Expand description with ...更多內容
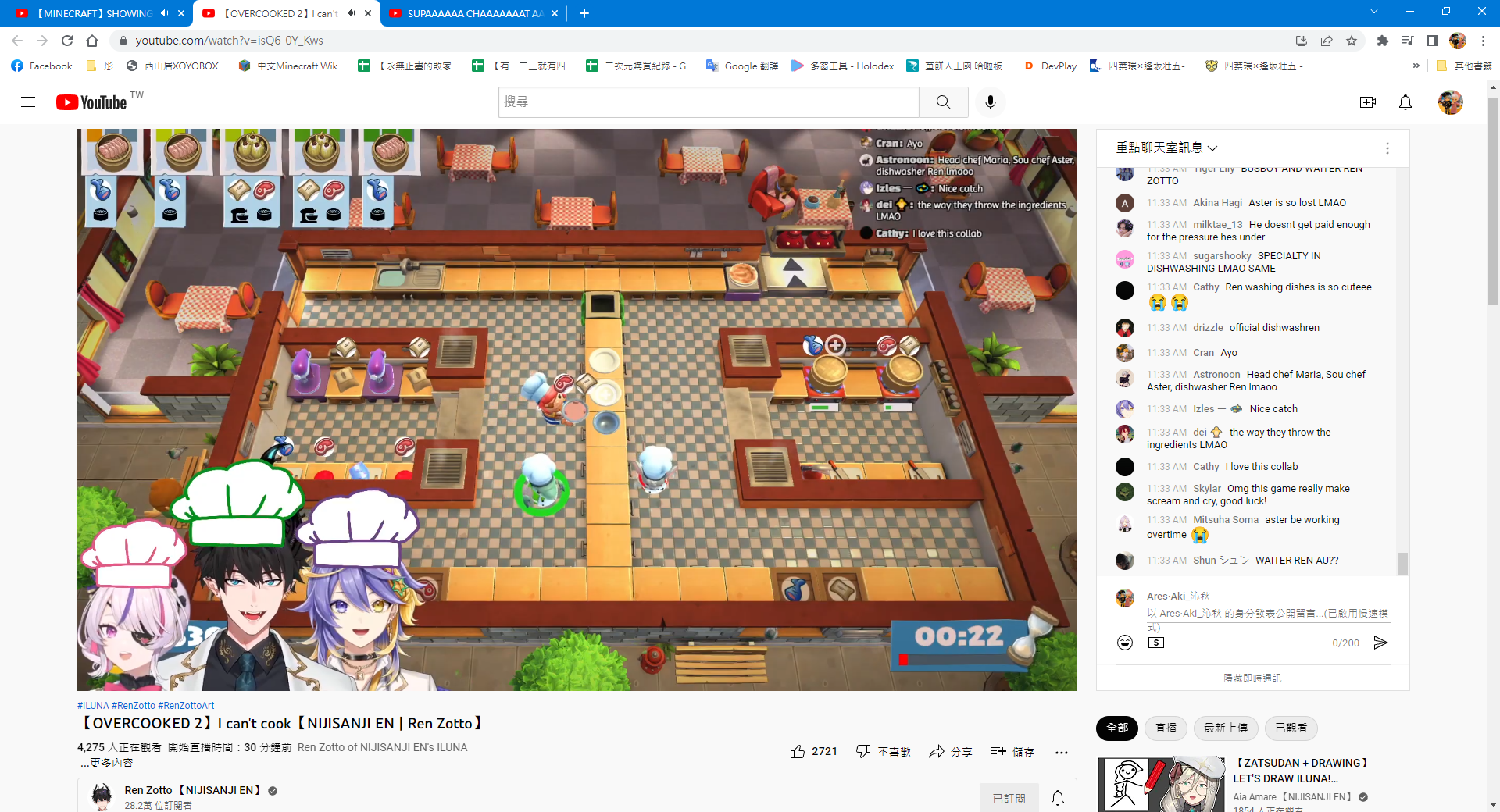This screenshot has width=1500, height=812. (x=107, y=763)
